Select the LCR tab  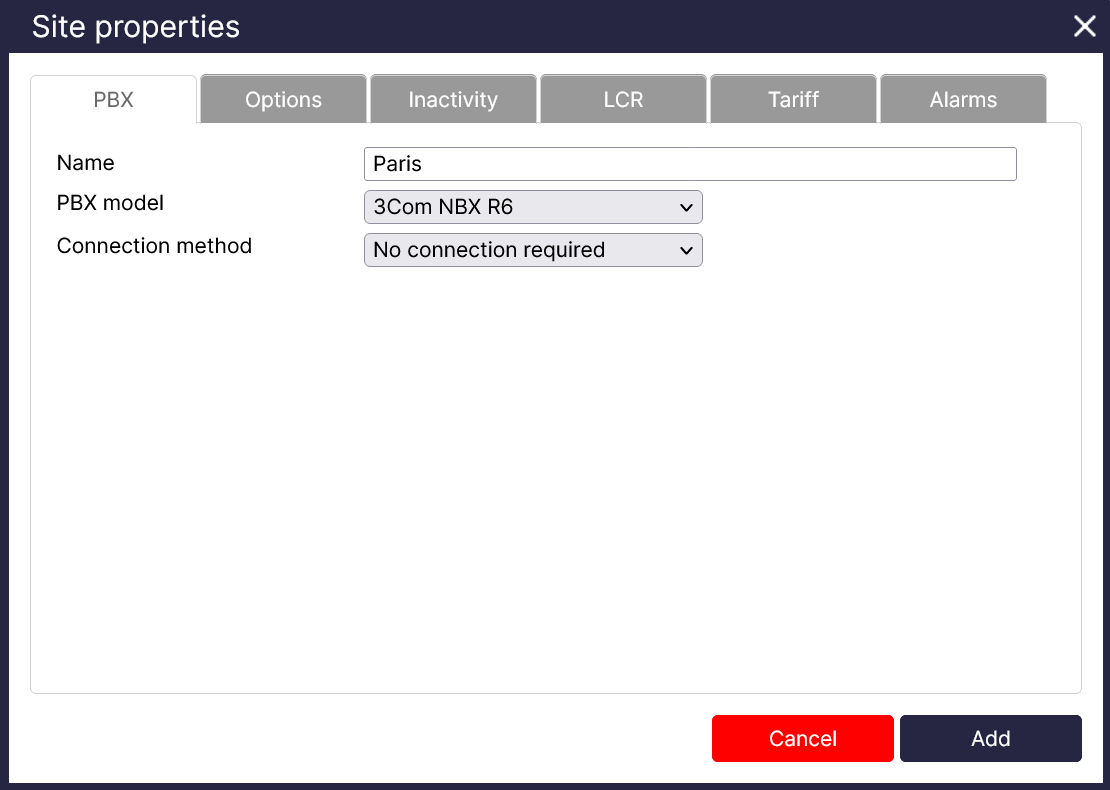623,99
